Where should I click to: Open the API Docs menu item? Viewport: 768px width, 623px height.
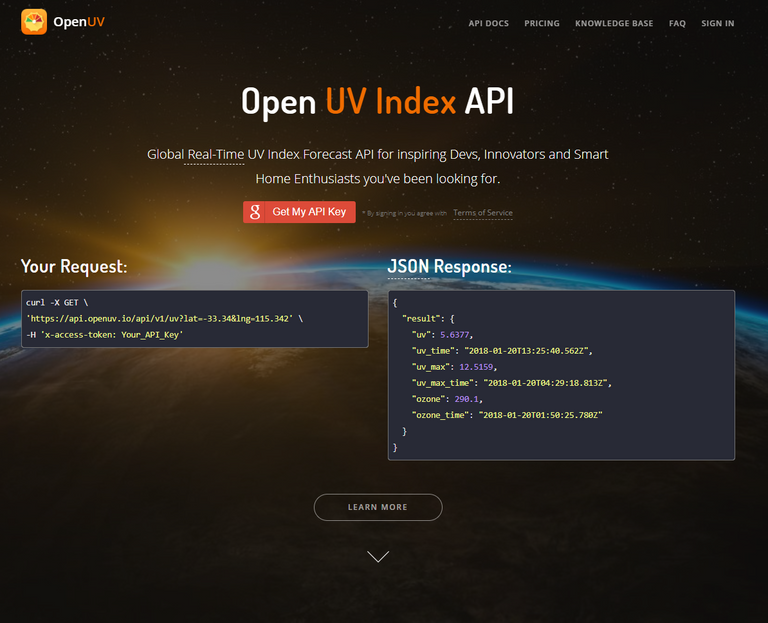click(488, 24)
